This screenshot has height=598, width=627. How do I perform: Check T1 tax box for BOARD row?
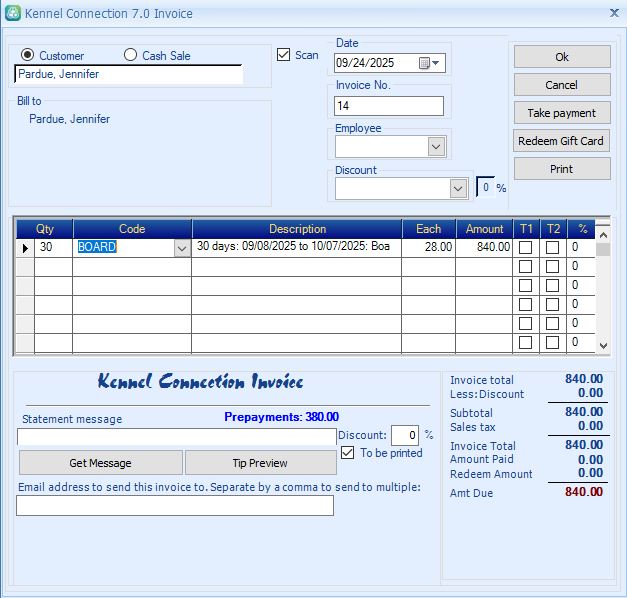pos(525,247)
